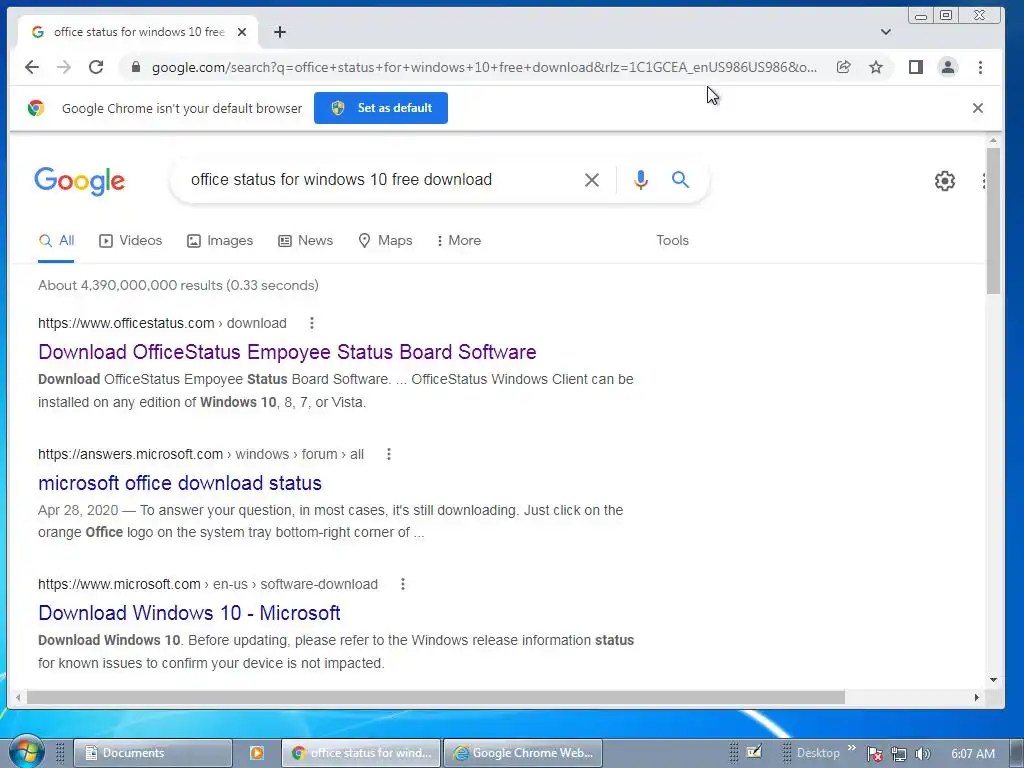The image size is (1024, 768).
Task: Reload the current page
Action: point(96,67)
